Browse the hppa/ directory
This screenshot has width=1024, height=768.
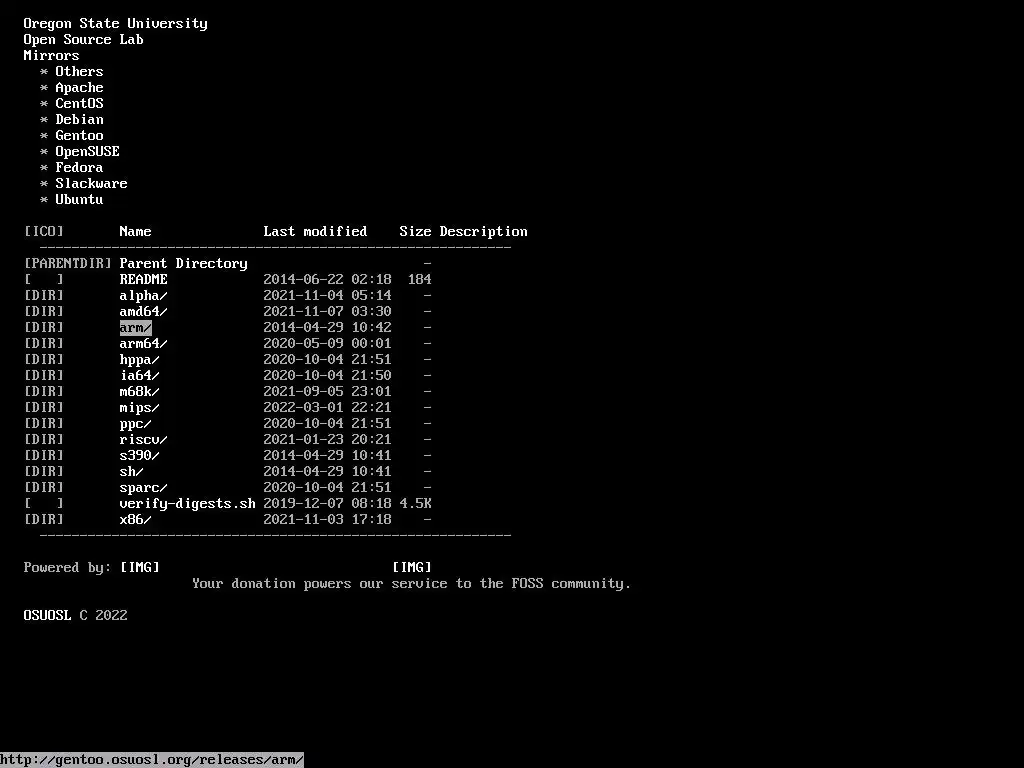[x=139, y=359]
